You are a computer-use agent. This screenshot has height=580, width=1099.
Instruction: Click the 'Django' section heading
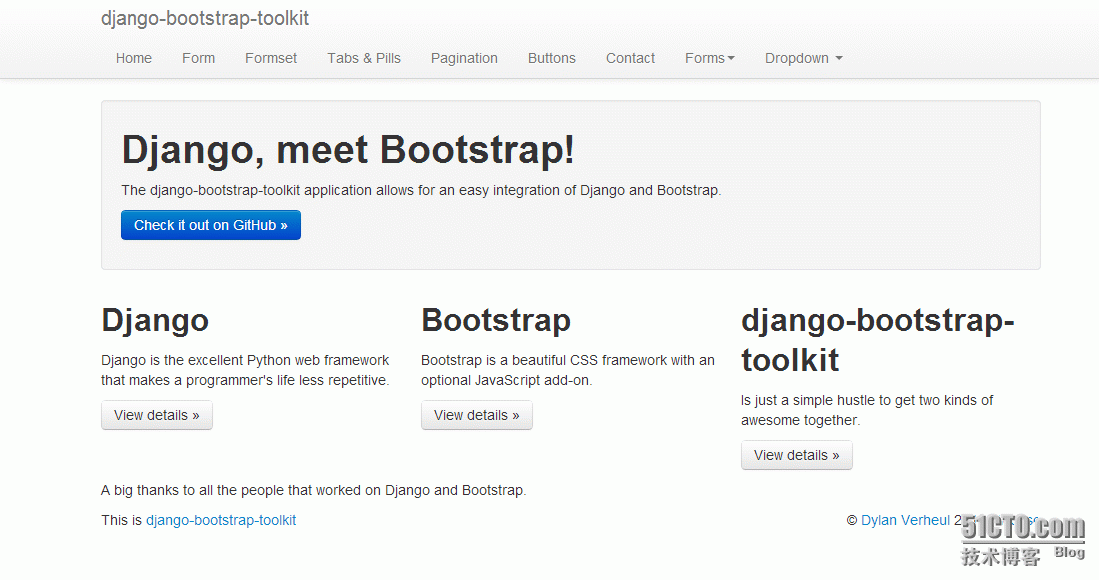(x=155, y=321)
